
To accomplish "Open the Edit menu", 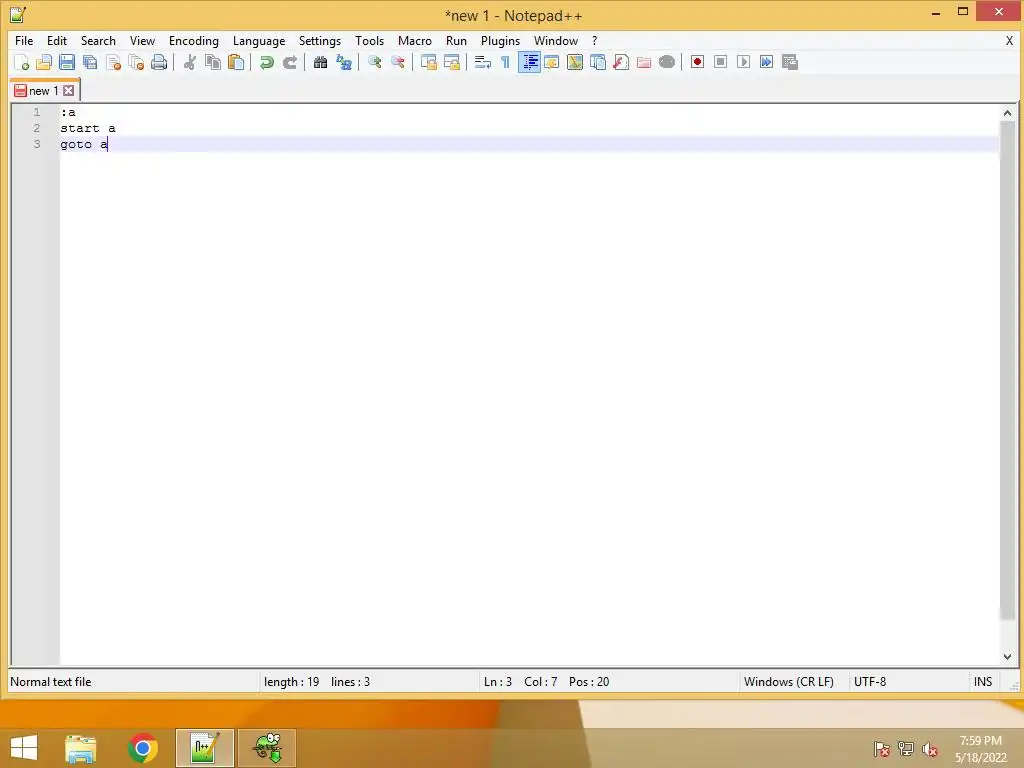I will [x=57, y=40].
